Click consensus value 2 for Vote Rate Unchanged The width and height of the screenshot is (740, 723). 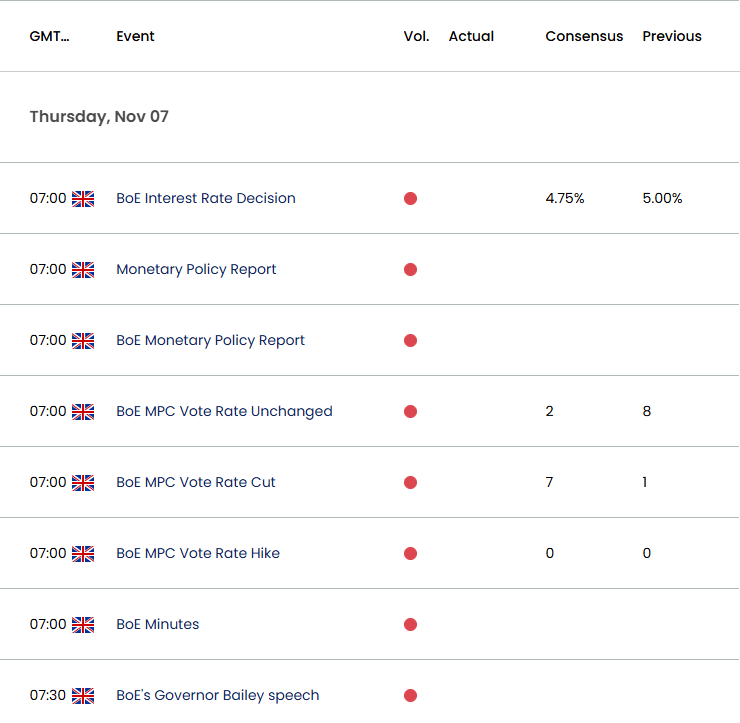point(549,412)
